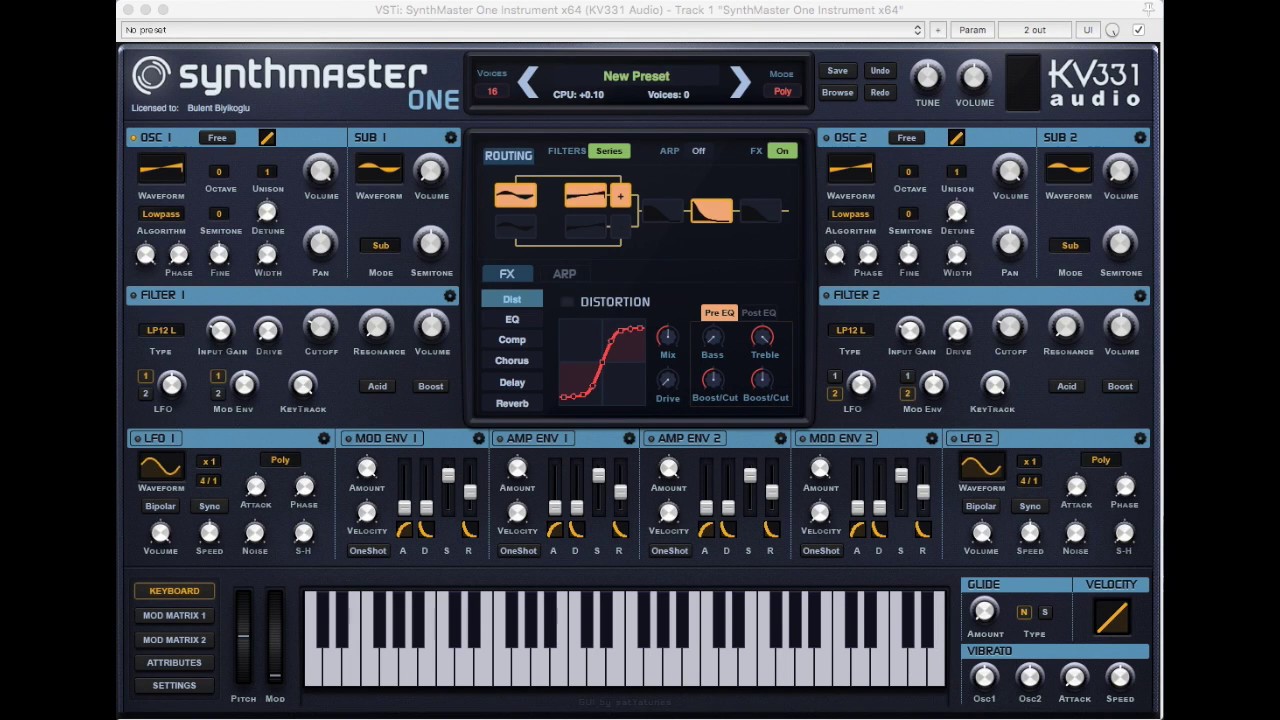Select the MOD ENV 1 attack curve icon

click(x=404, y=529)
